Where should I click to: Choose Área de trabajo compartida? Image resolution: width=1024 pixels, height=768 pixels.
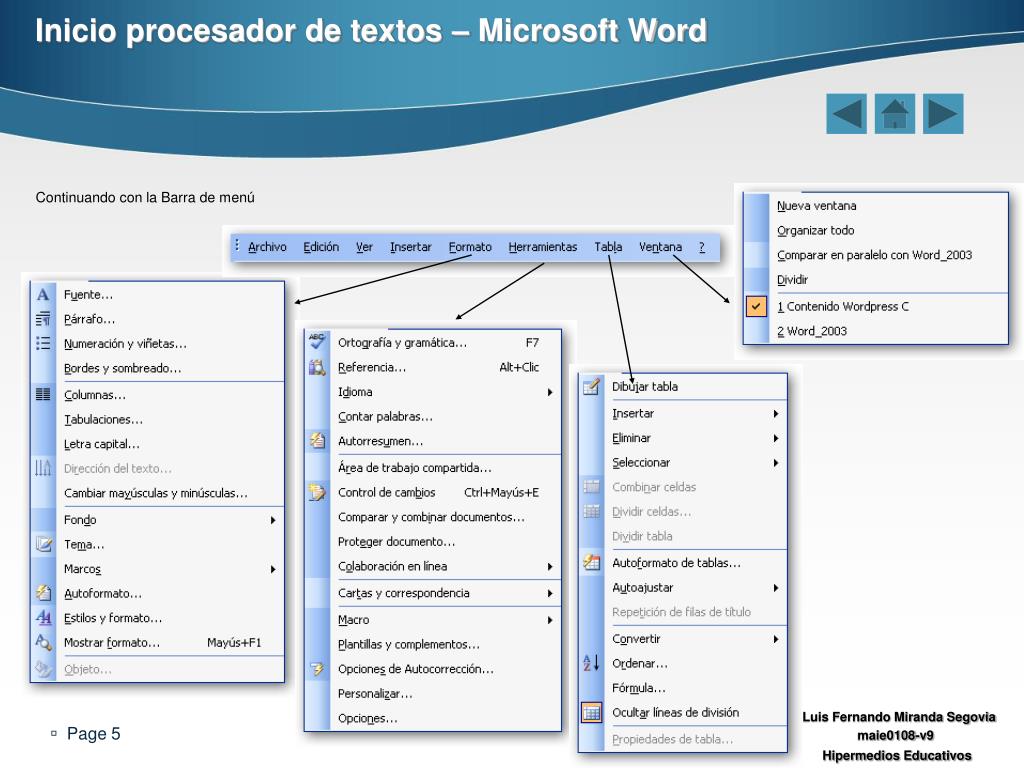pyautogui.click(x=414, y=468)
